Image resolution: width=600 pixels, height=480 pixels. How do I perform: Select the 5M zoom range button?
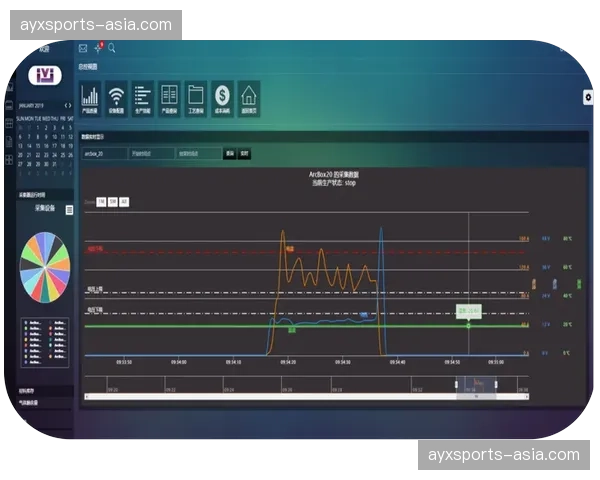(x=112, y=201)
